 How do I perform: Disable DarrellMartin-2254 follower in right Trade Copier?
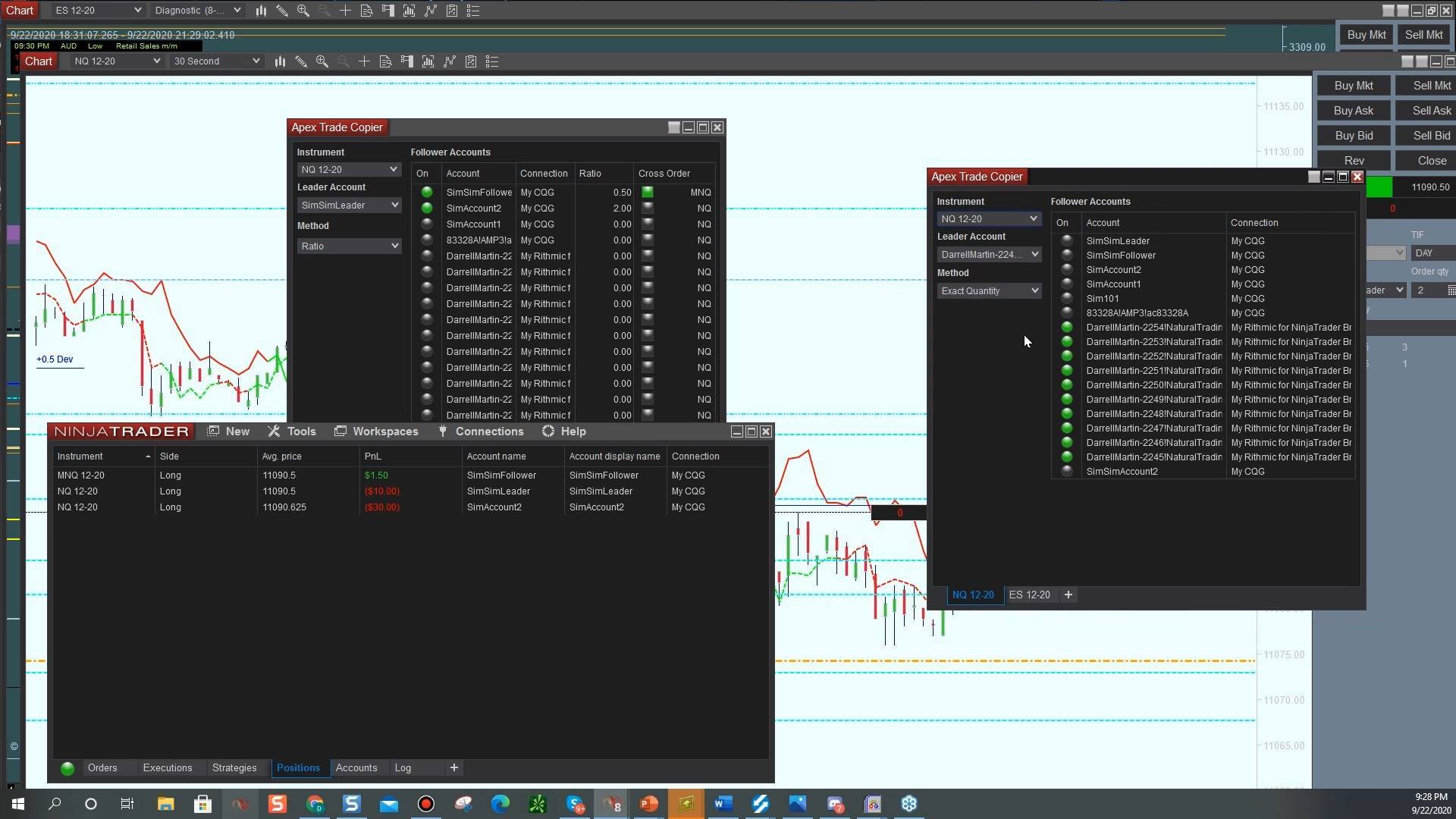tap(1067, 328)
